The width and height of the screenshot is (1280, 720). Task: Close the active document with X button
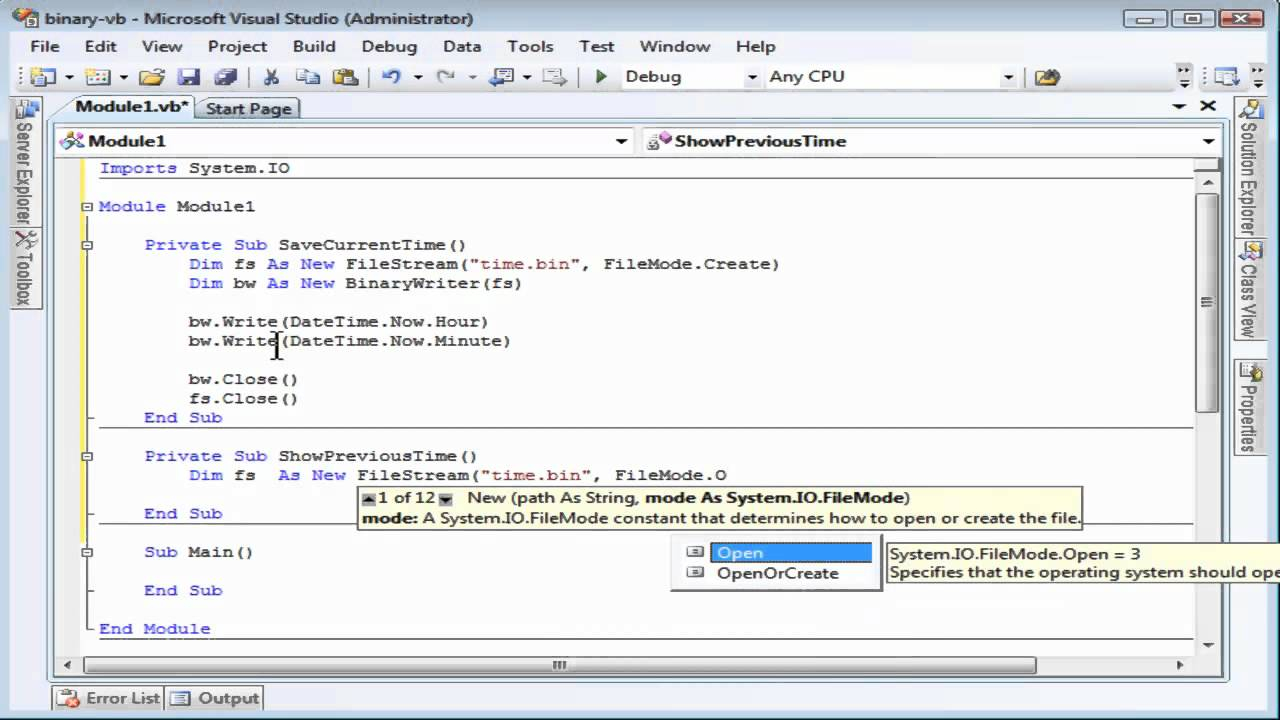click(1208, 106)
